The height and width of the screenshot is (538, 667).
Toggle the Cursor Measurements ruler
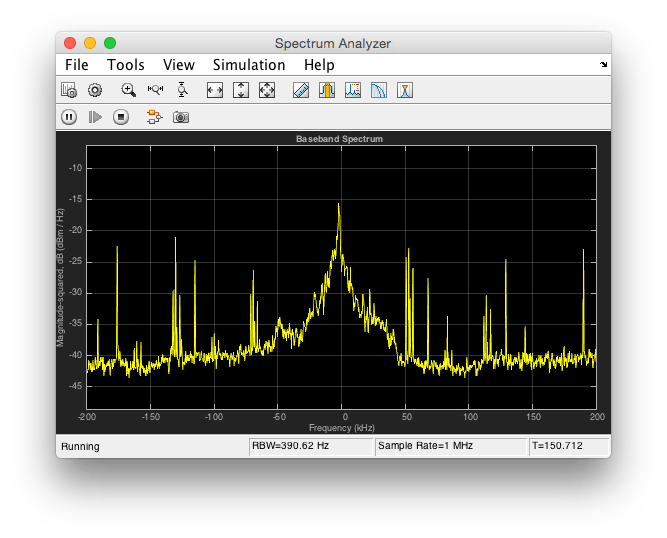tap(300, 90)
